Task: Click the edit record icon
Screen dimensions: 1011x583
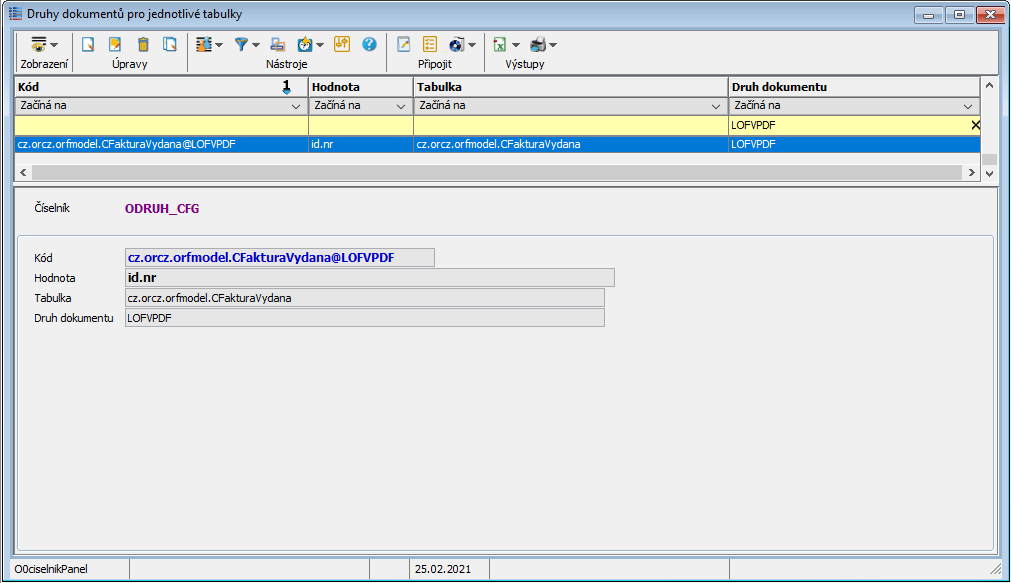Action: [x=115, y=45]
